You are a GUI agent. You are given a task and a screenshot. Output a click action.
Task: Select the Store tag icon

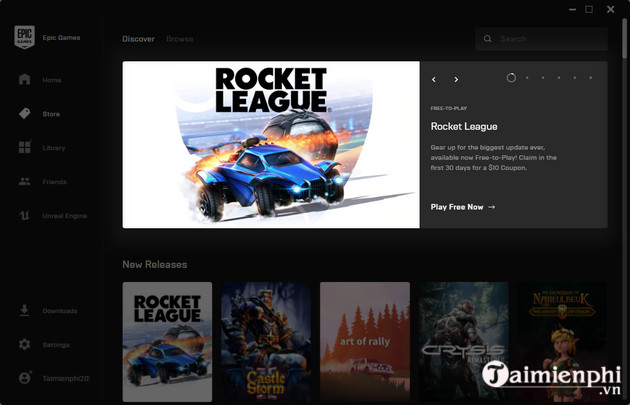(25, 114)
